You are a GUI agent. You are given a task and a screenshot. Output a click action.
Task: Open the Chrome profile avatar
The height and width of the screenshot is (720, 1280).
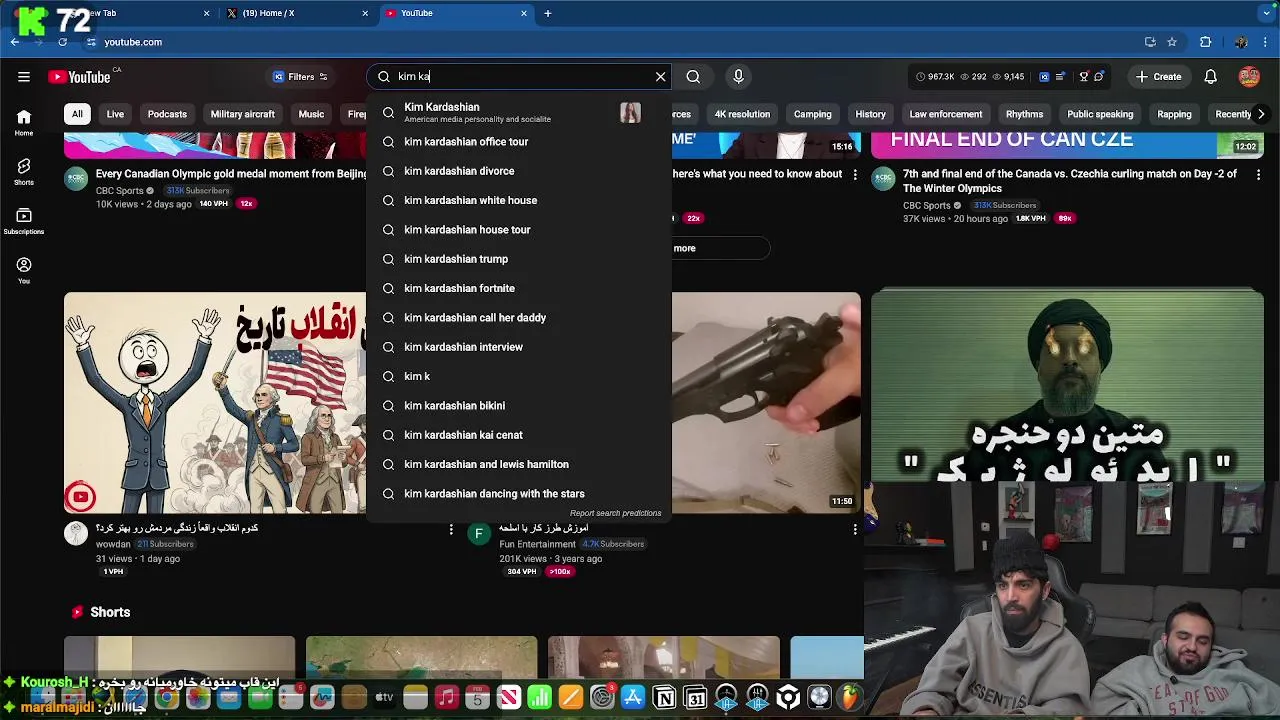click(1241, 42)
